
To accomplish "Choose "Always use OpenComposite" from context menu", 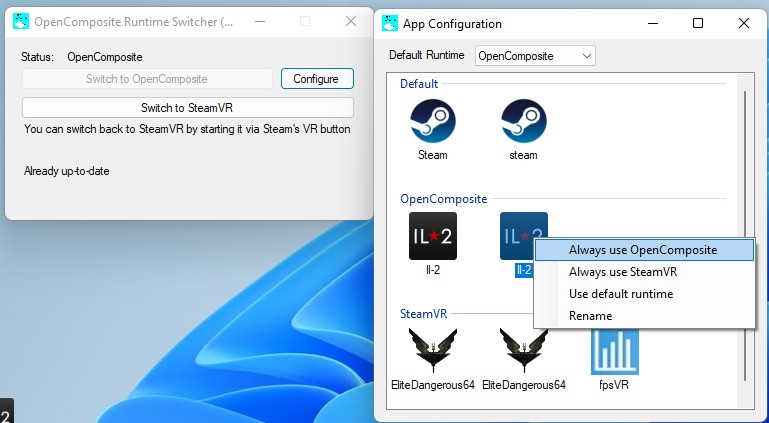I will [644, 250].
